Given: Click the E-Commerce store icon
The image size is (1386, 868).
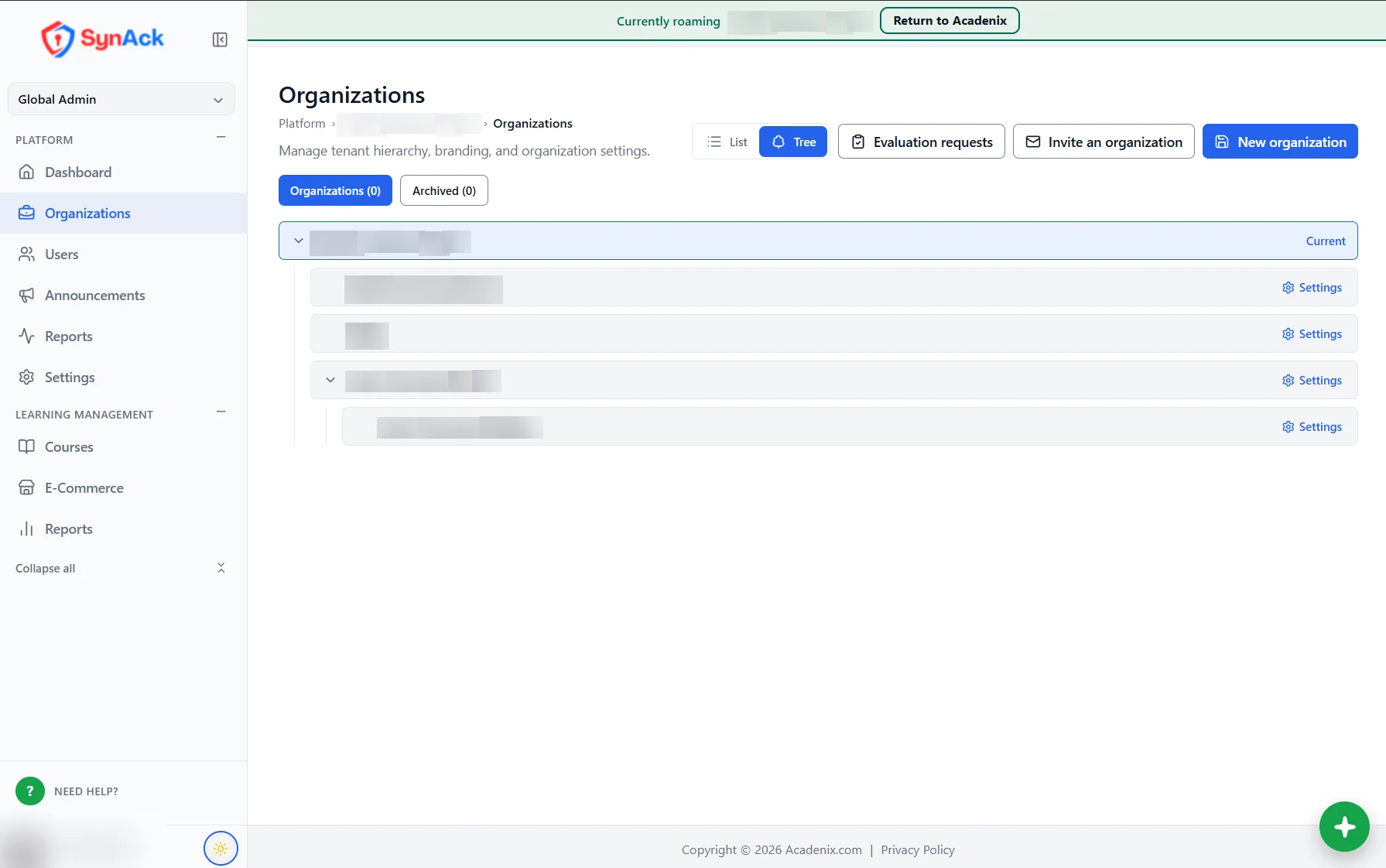Looking at the screenshot, I should [x=26, y=487].
